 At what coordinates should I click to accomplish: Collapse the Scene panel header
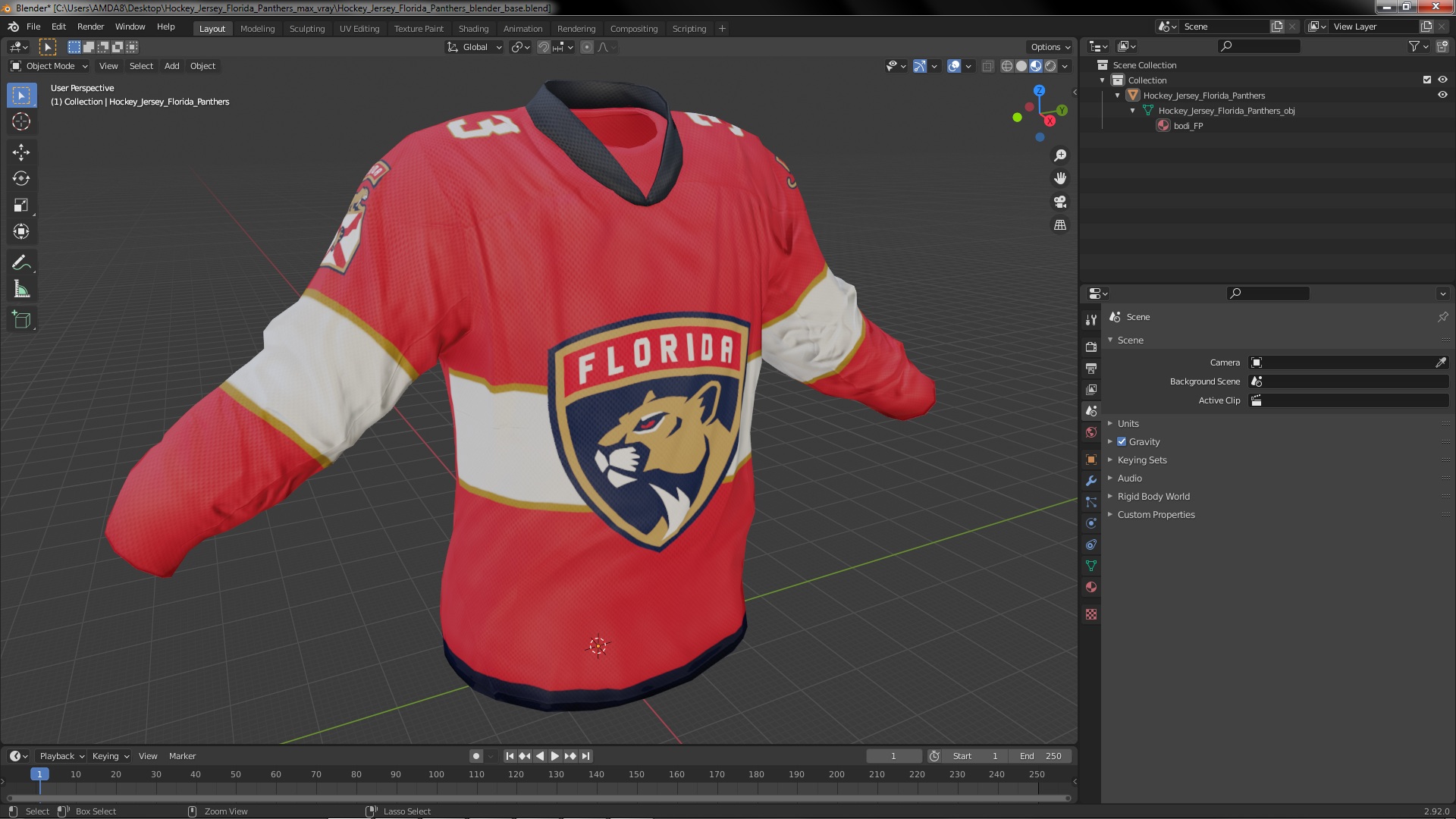pyautogui.click(x=1130, y=340)
